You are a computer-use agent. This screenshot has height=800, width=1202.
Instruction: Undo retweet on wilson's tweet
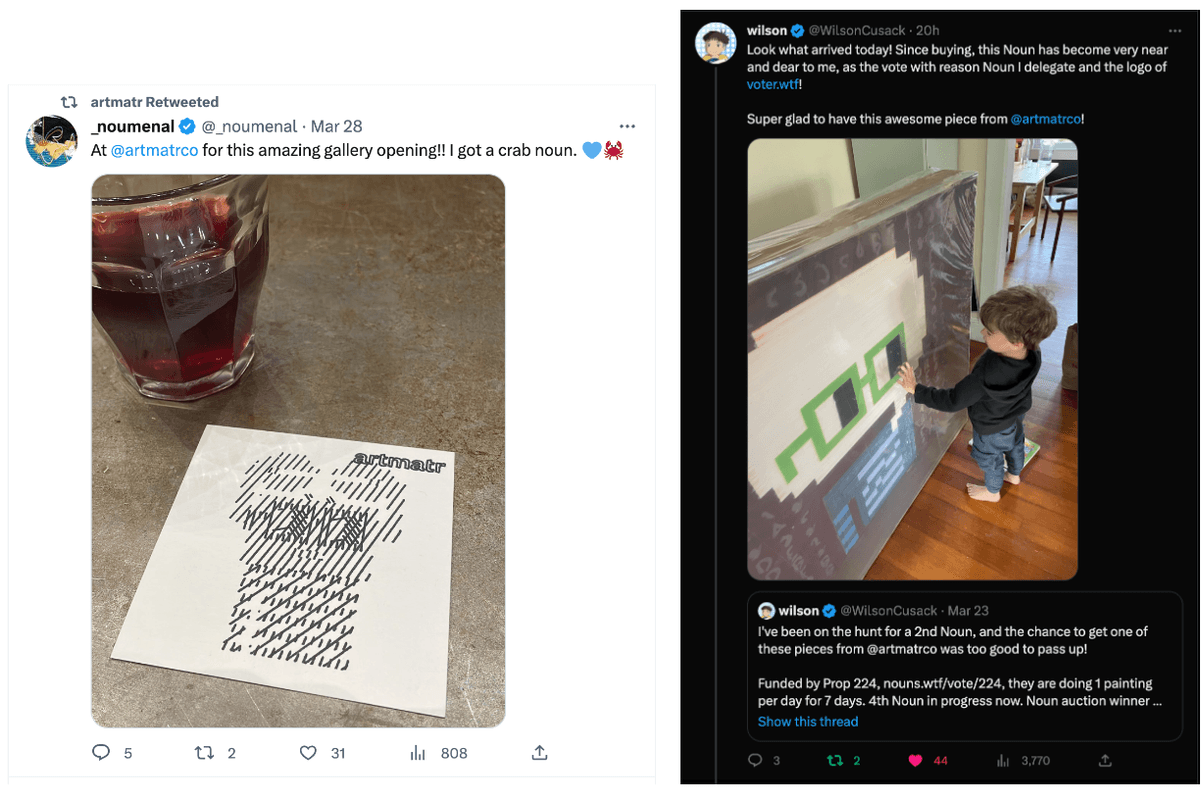point(835,761)
